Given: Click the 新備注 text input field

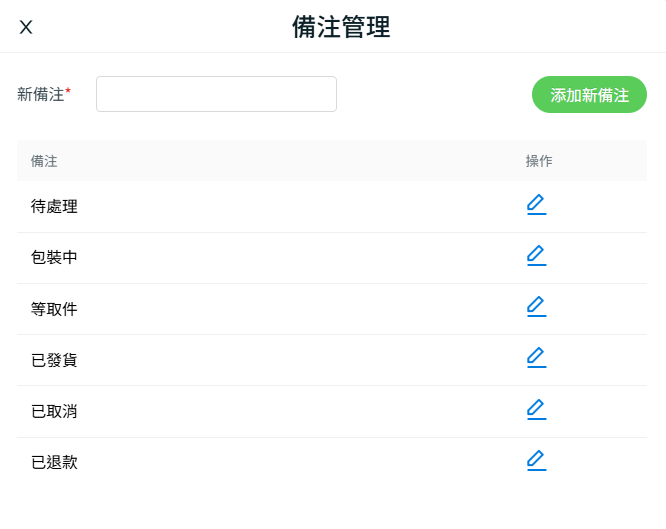Looking at the screenshot, I should click(x=216, y=94).
